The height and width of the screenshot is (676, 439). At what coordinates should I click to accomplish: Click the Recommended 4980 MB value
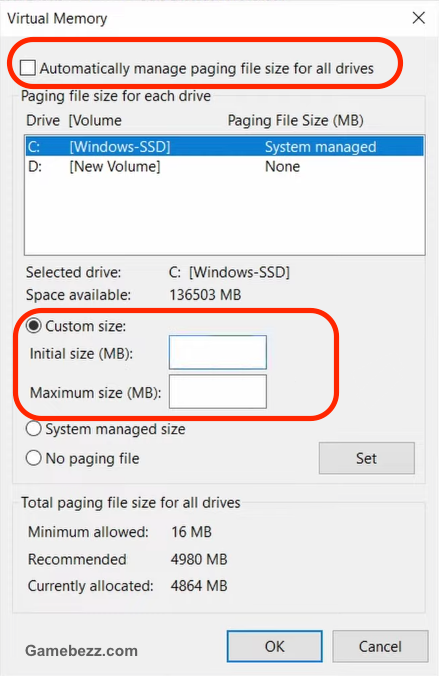coord(199,559)
